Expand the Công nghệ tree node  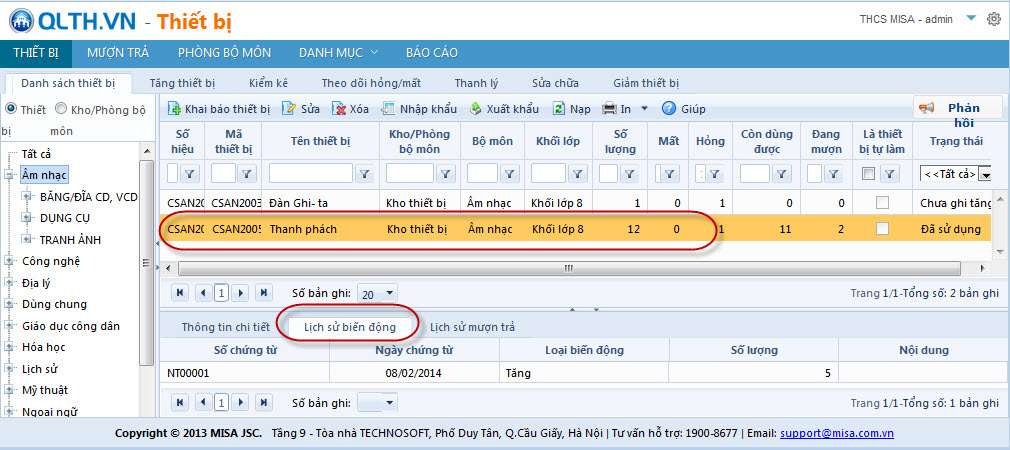point(11,261)
